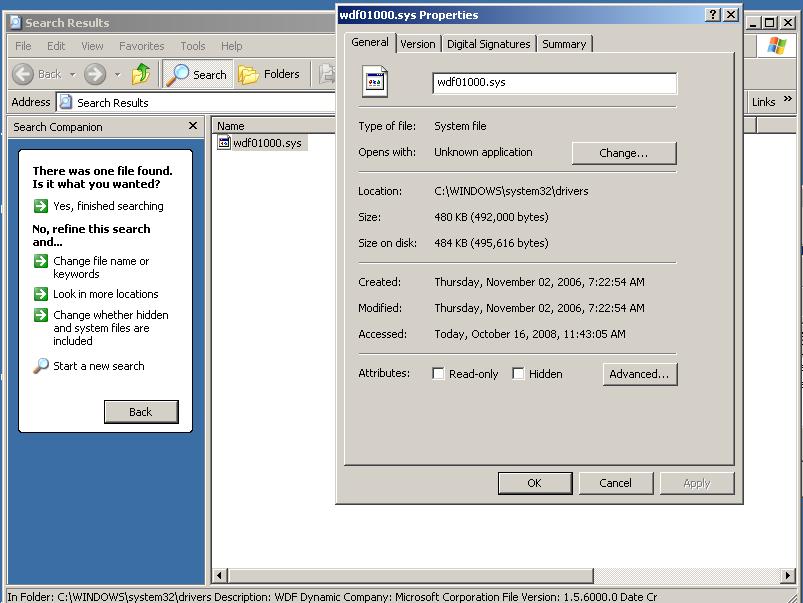Start a new search link
803x603 pixels.
coord(99,366)
